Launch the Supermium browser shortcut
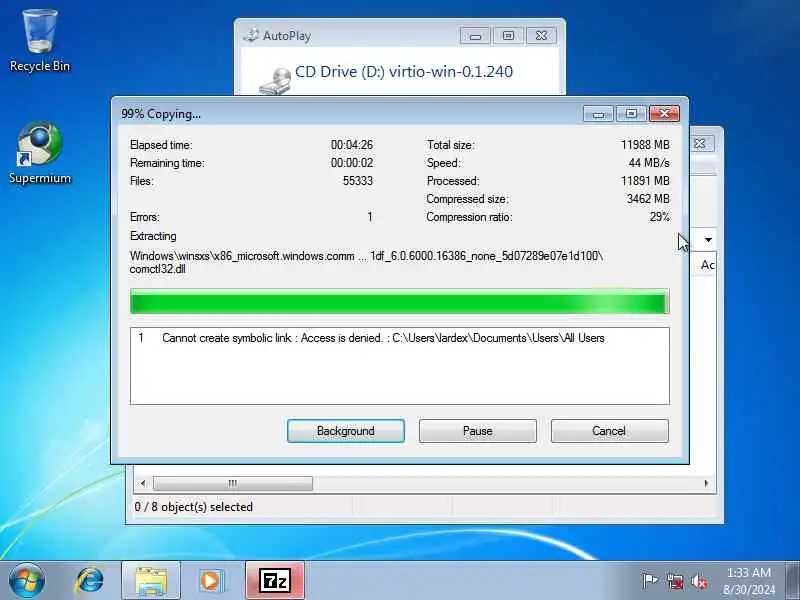 (40, 152)
